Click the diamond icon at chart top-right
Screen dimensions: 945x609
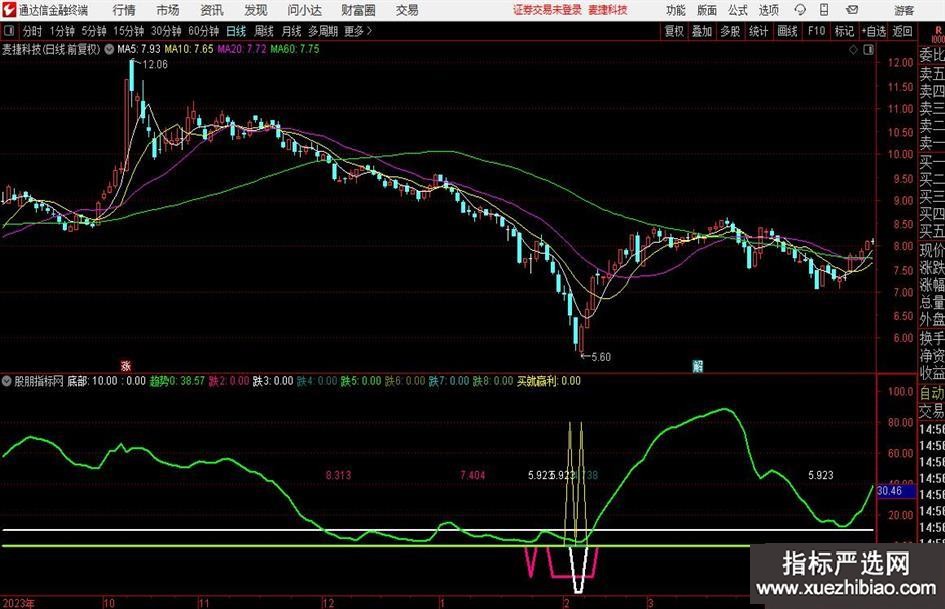click(x=853, y=50)
